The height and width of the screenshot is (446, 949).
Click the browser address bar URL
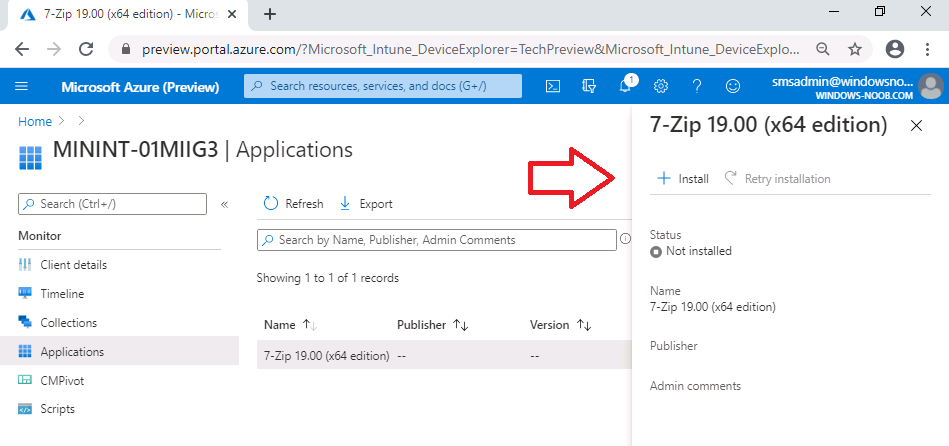[471, 49]
